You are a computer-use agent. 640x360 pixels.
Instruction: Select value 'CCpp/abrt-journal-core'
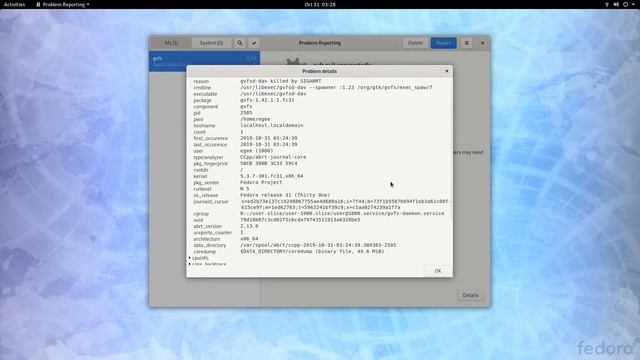273,157
